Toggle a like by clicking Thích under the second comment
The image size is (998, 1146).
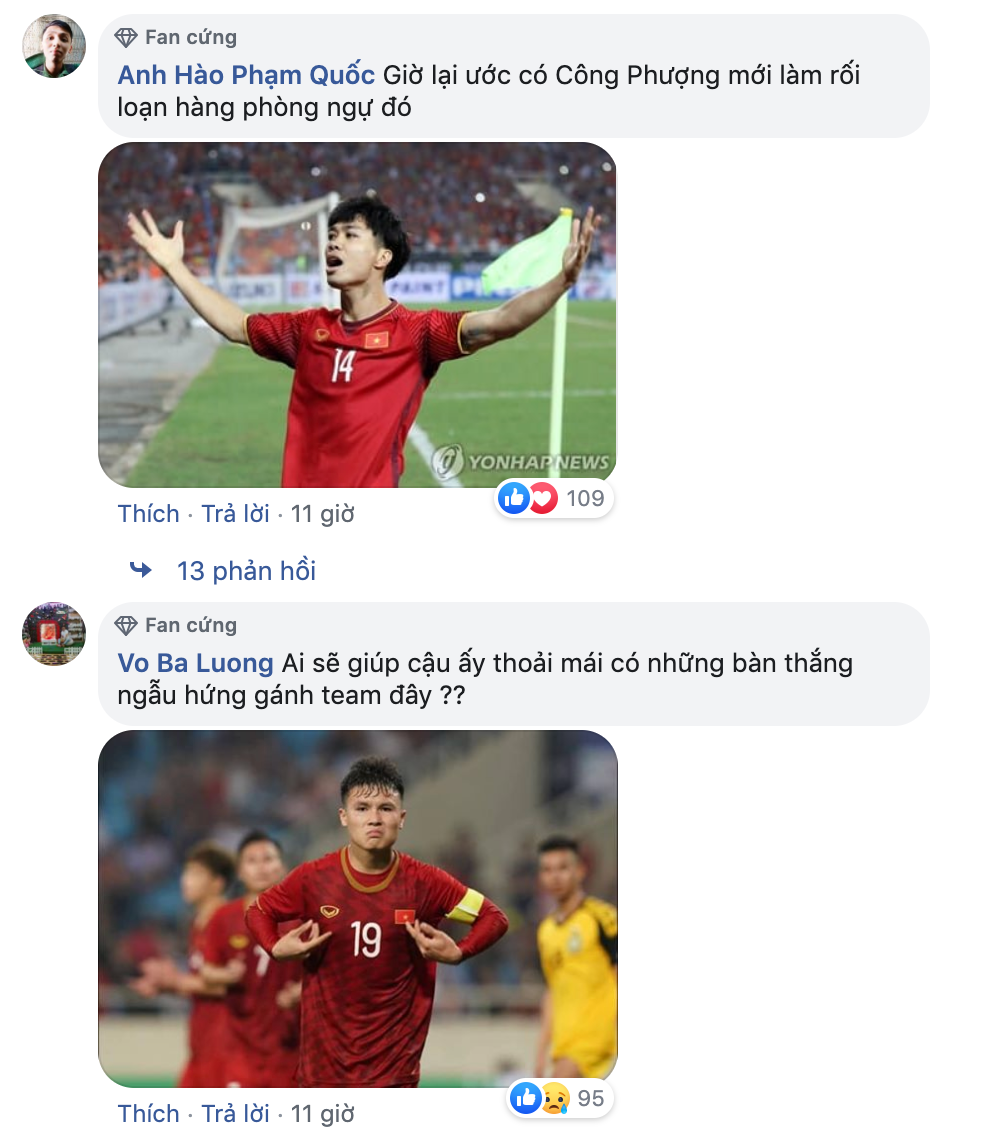(x=149, y=1112)
